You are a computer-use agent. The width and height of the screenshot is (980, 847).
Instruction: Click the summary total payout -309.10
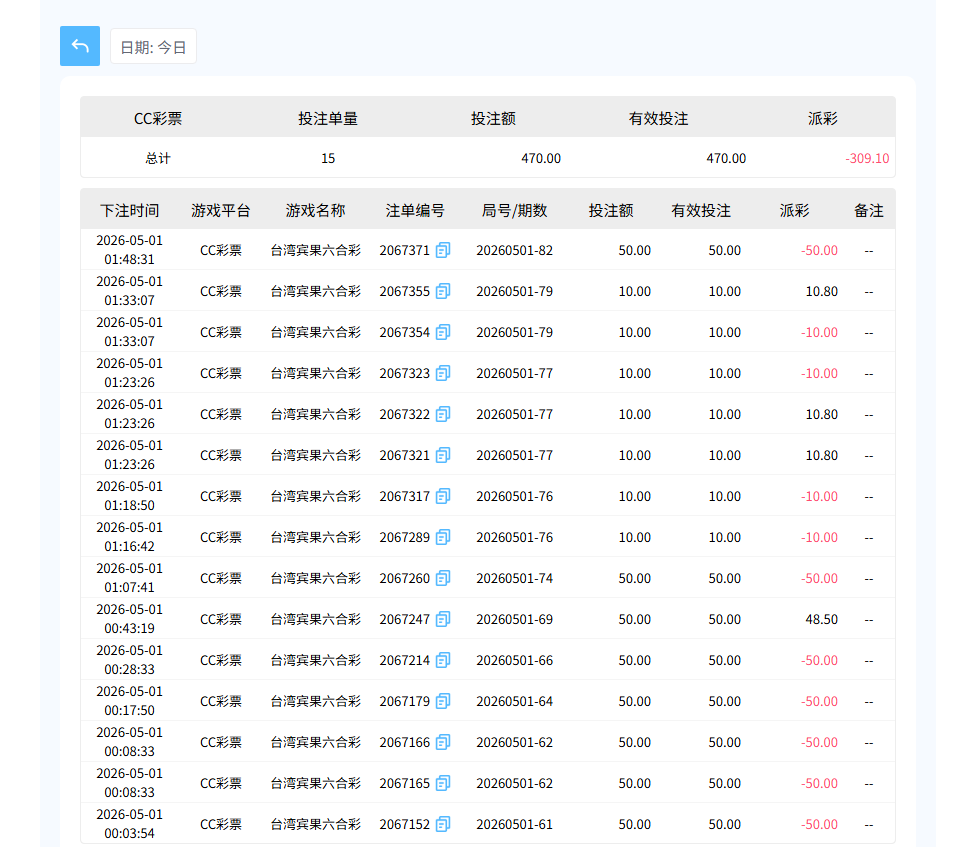[x=867, y=158]
